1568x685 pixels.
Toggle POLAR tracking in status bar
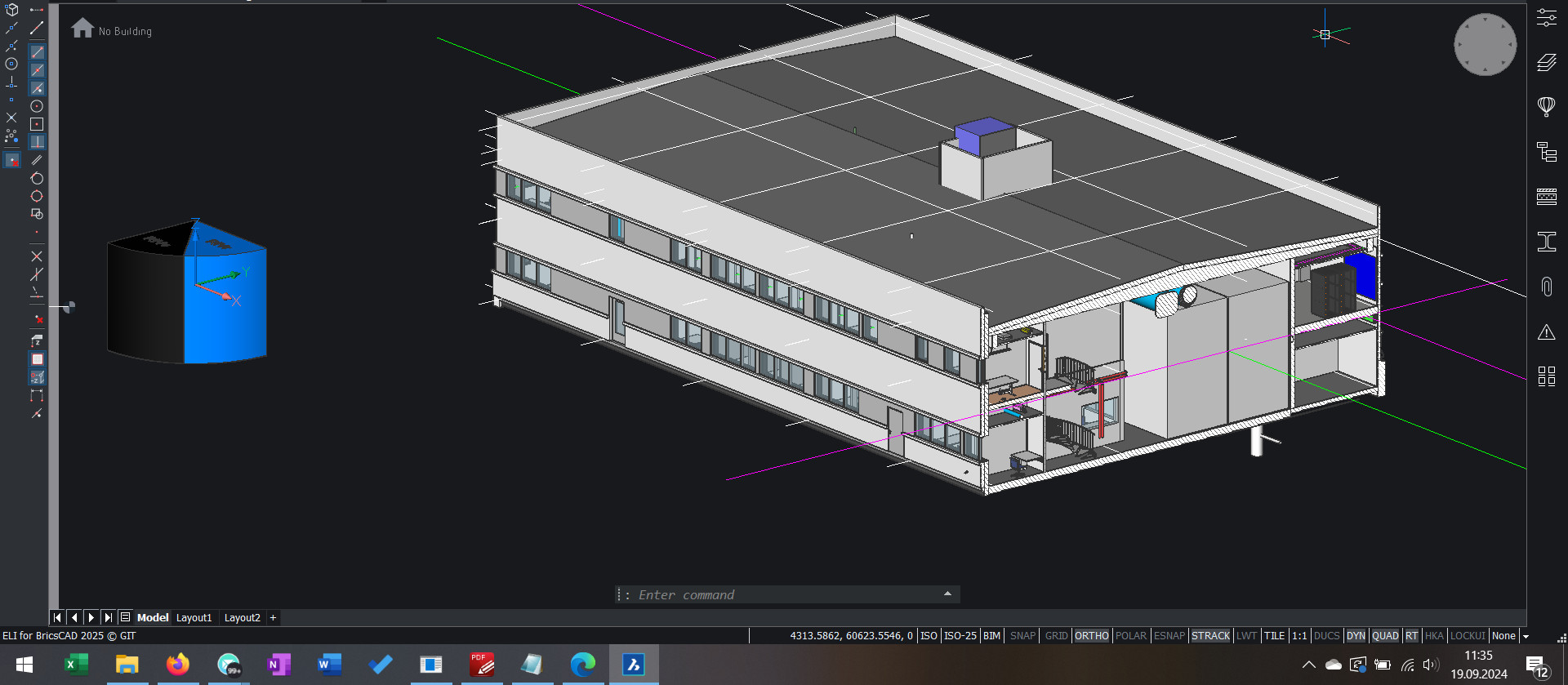1131,635
